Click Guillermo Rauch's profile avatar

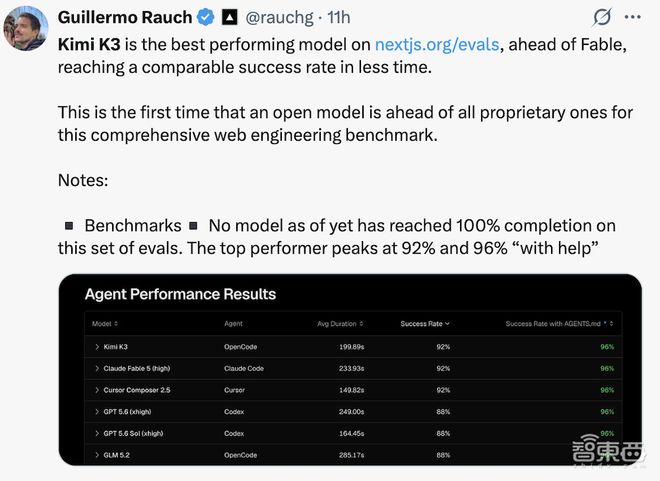tap(26, 28)
